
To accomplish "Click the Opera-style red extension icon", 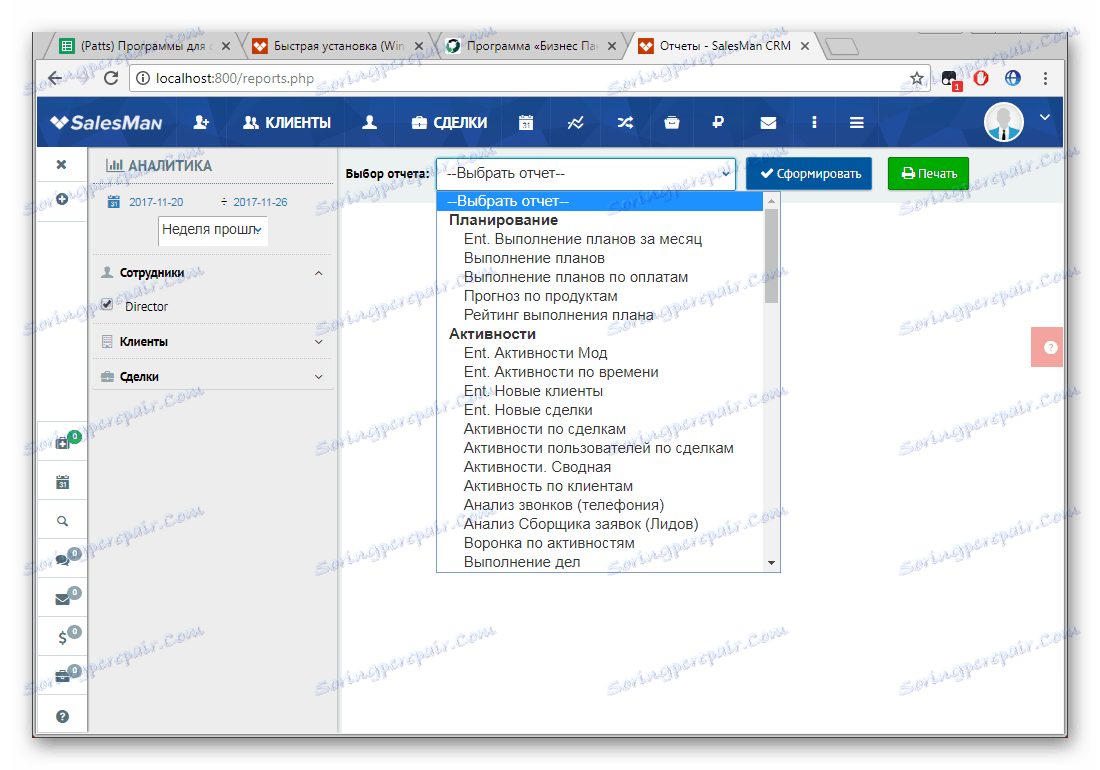I will click(x=981, y=79).
